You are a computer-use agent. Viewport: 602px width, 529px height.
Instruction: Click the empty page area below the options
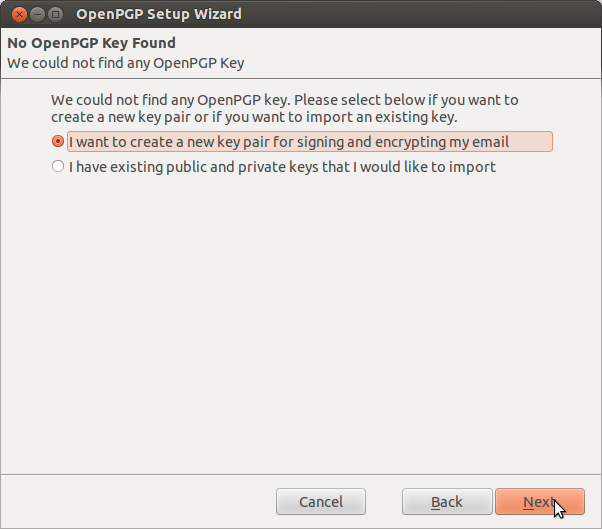[301, 322]
